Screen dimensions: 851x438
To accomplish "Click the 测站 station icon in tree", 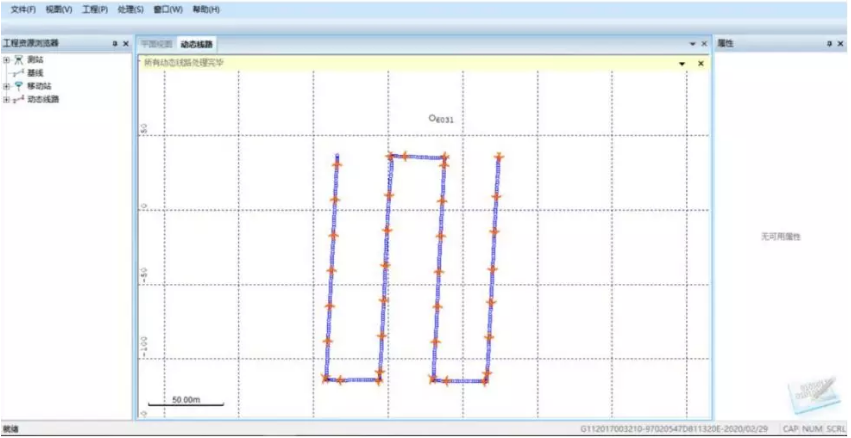I will (x=19, y=60).
